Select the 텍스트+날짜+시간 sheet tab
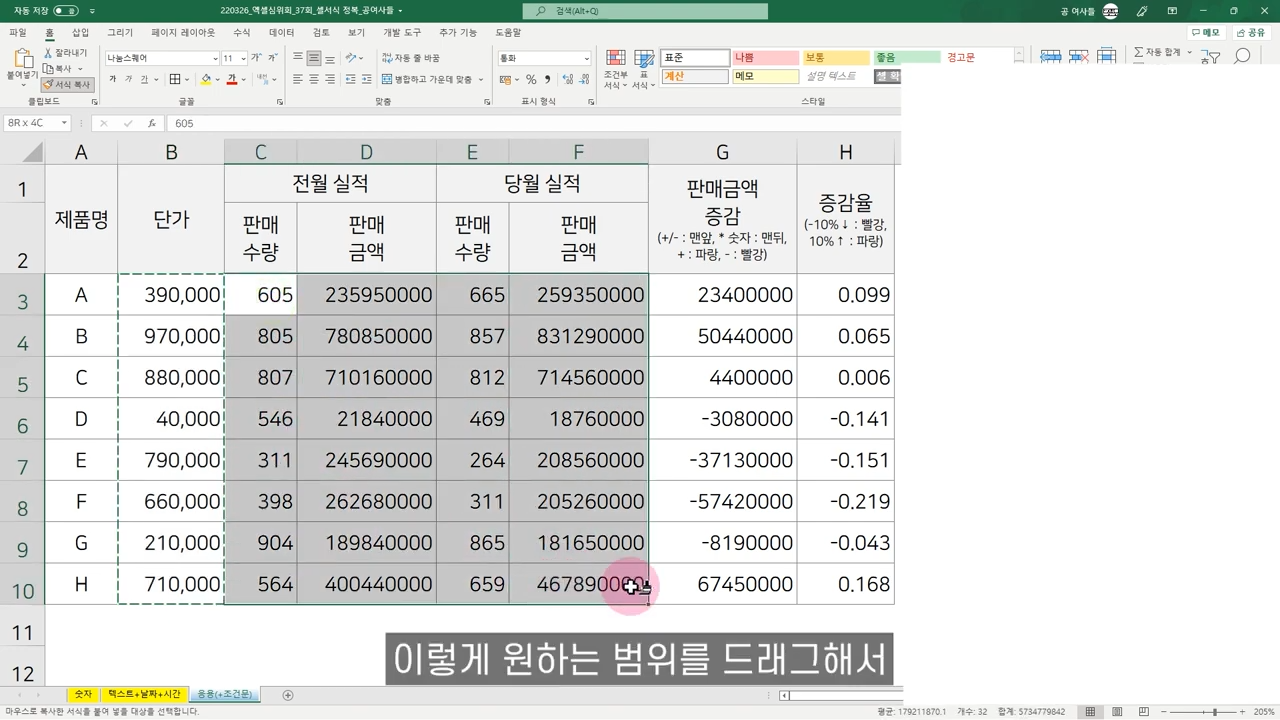This screenshot has width=1280, height=720. (145, 694)
